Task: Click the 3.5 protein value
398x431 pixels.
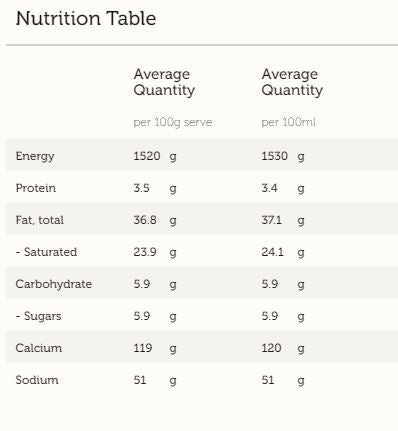Action: 142,188
